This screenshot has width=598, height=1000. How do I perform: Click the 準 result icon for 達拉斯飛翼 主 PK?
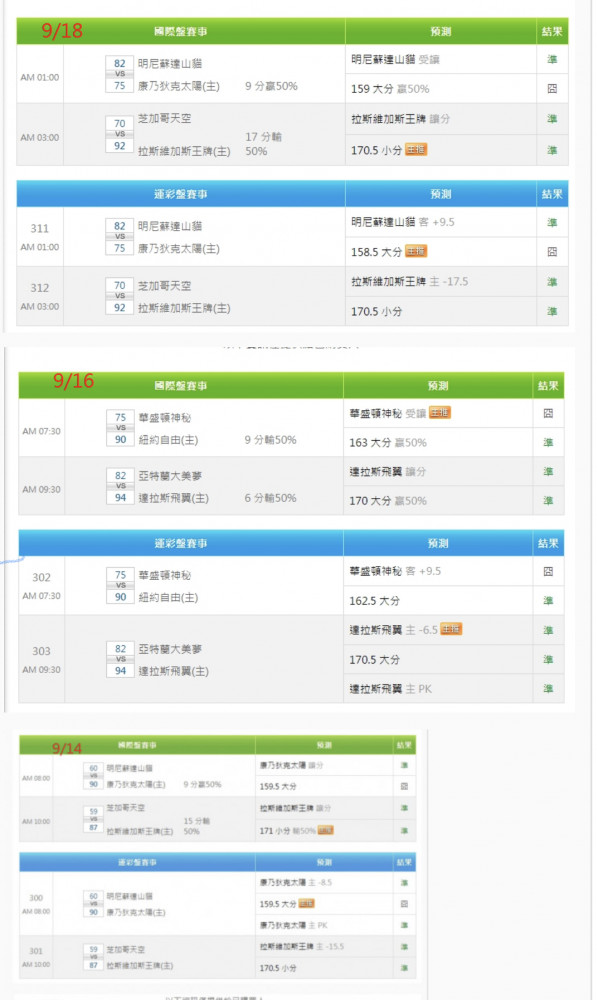click(x=548, y=689)
